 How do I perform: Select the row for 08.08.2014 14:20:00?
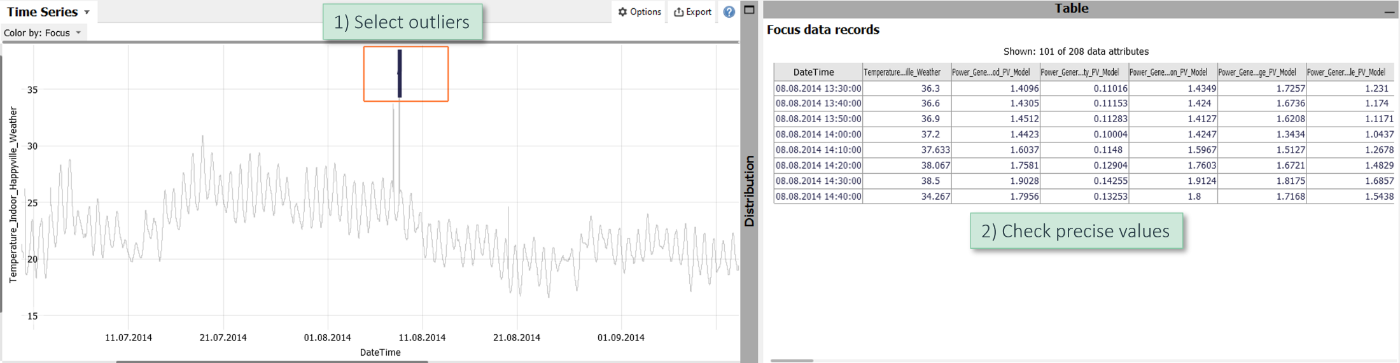click(1084, 165)
